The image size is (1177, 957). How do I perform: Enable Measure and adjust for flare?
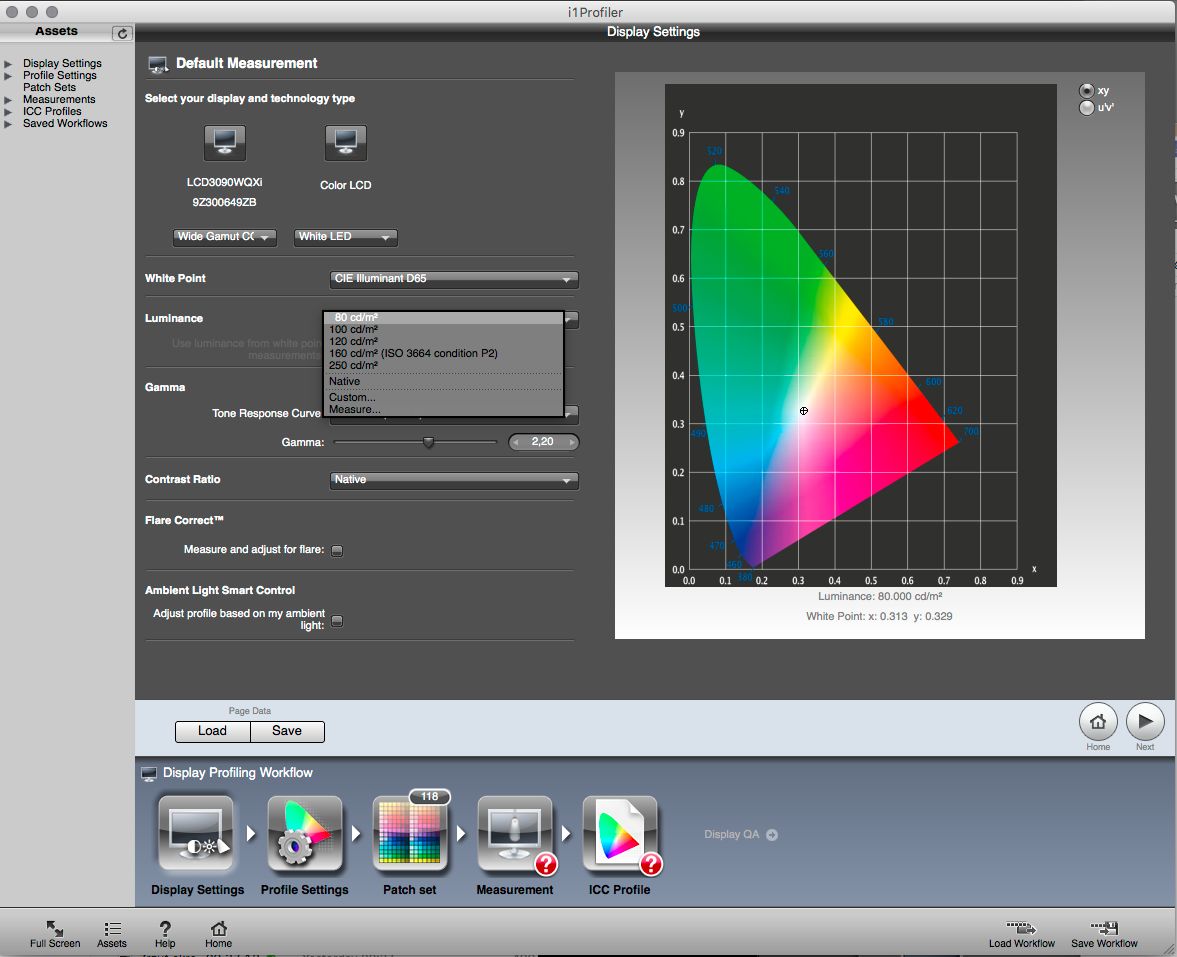pyautogui.click(x=337, y=550)
